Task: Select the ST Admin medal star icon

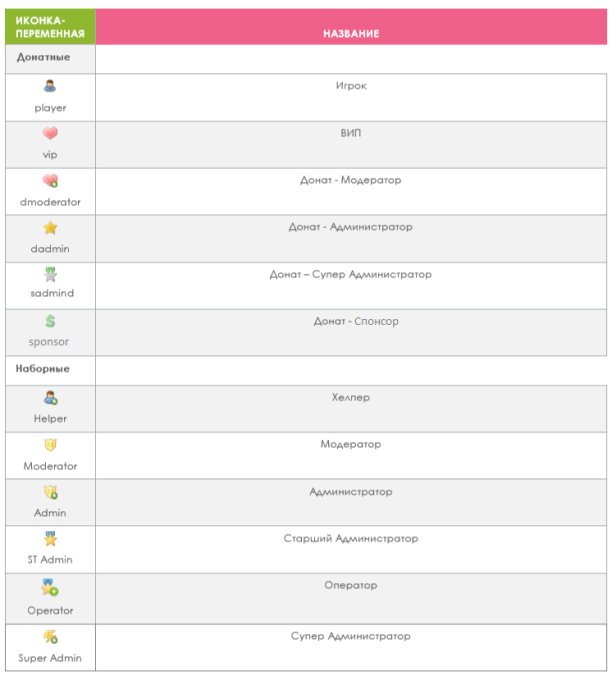Action: pos(50,539)
